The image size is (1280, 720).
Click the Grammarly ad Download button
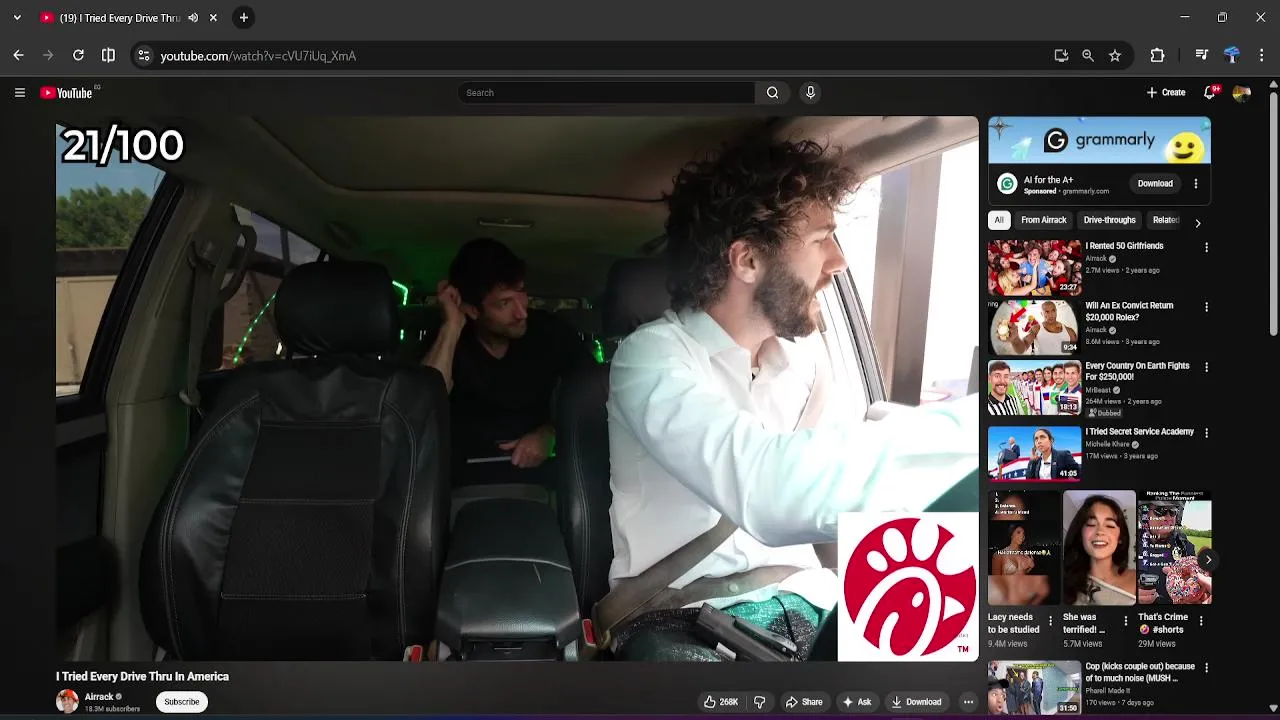(1155, 184)
